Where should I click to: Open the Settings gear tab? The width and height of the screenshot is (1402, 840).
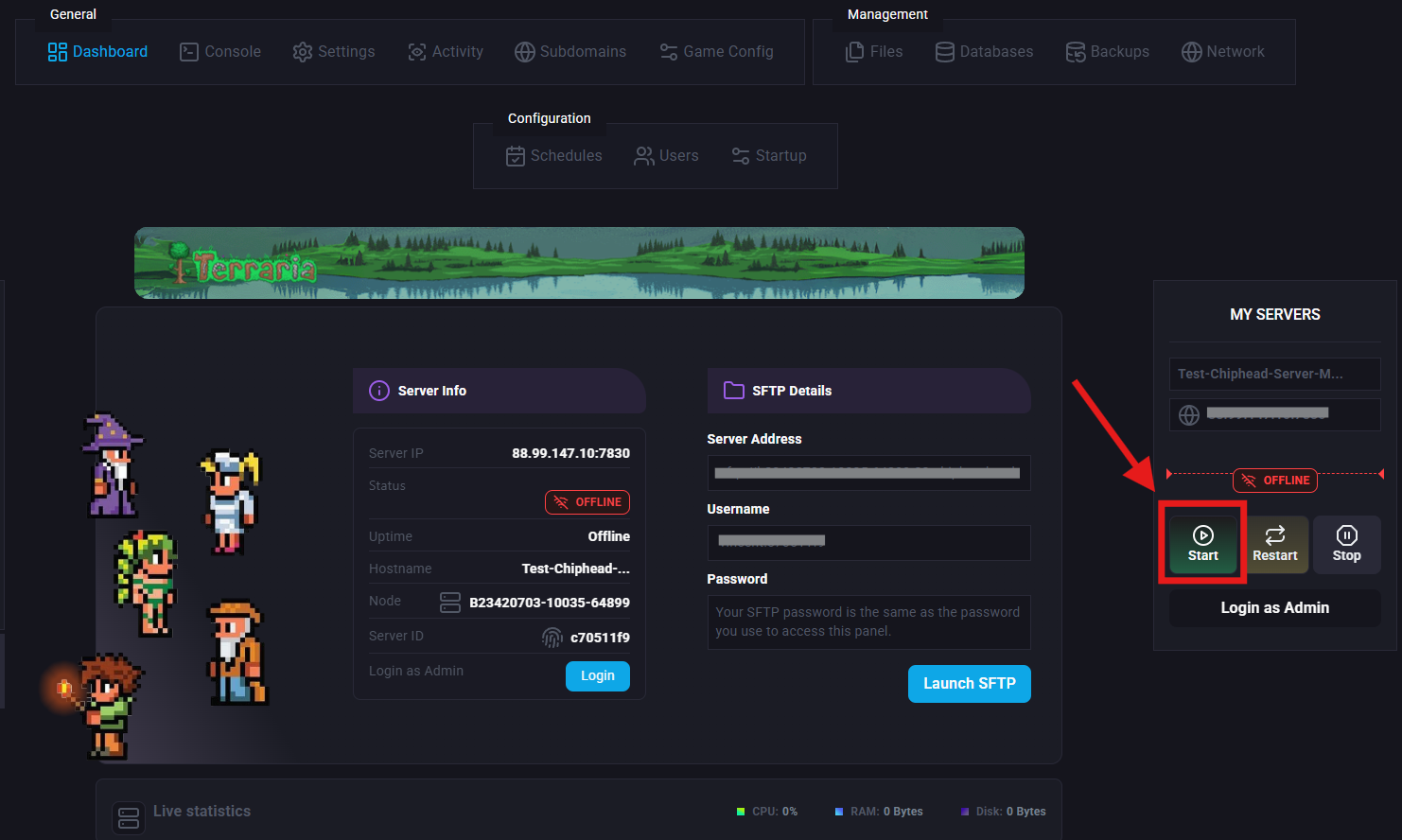pos(334,52)
